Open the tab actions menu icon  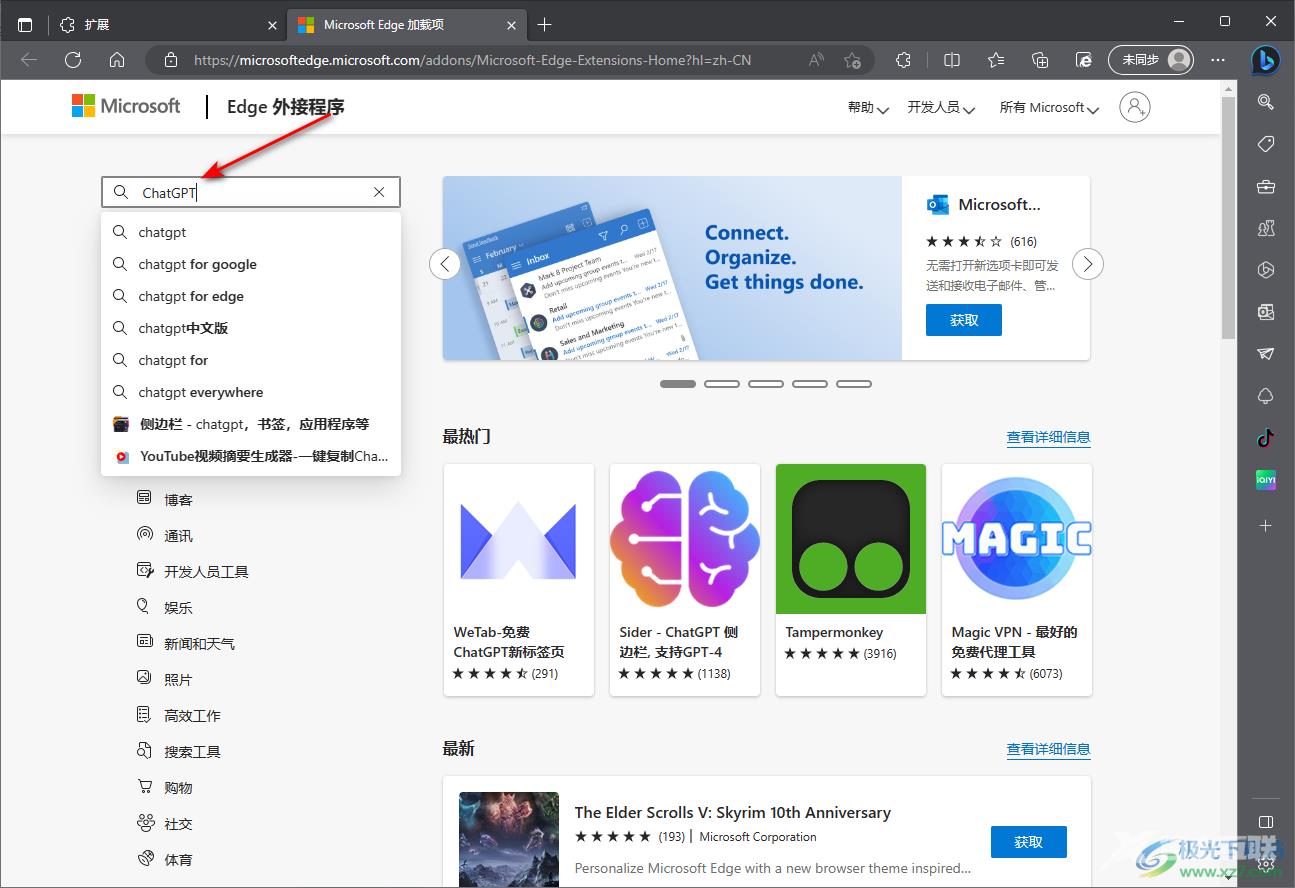click(x=25, y=24)
